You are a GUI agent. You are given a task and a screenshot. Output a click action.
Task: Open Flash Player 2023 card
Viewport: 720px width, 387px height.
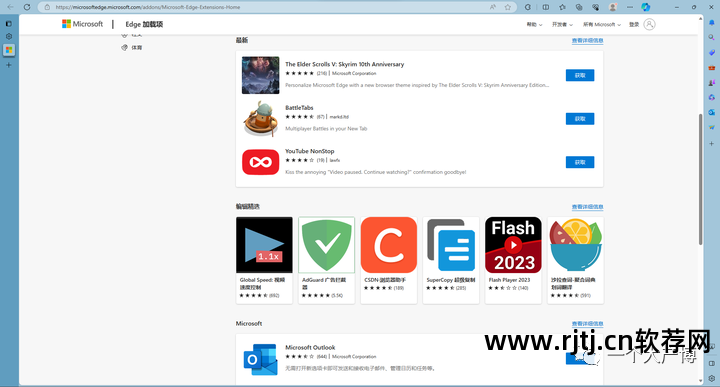[513, 260]
